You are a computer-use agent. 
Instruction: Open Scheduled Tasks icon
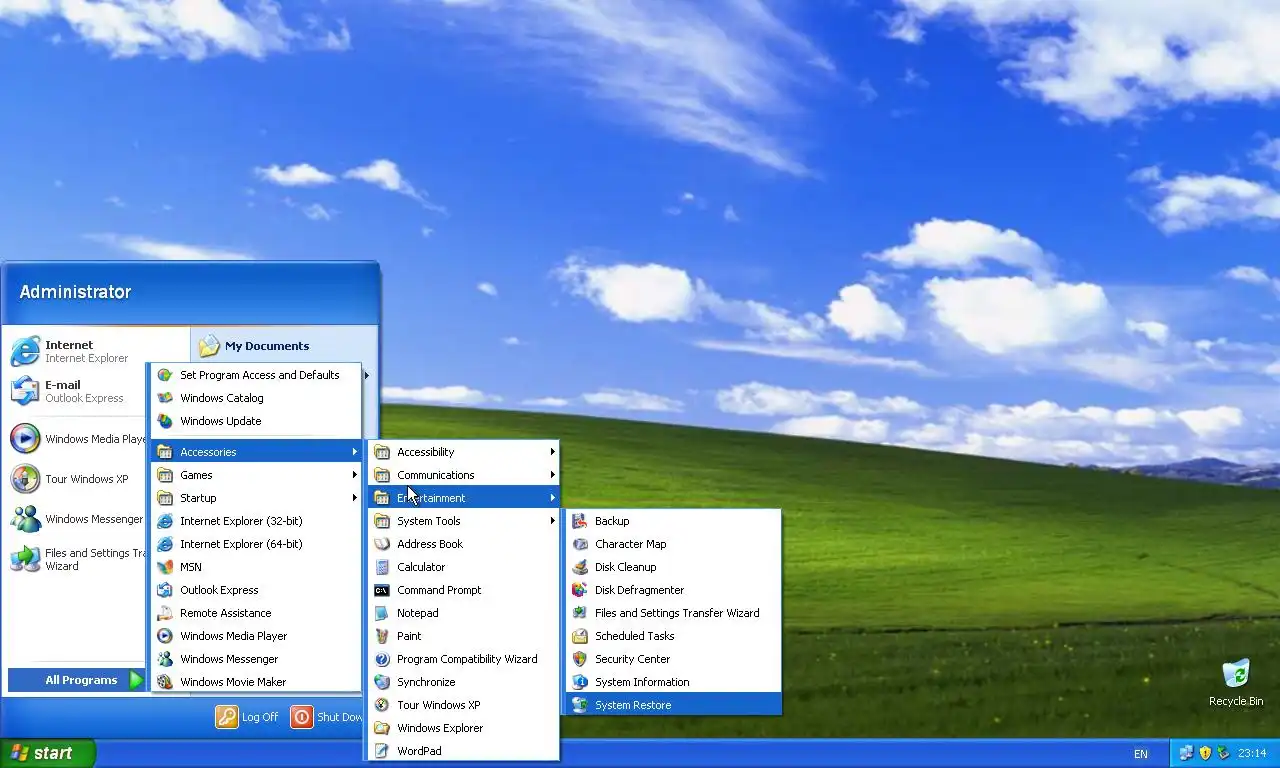[x=580, y=636]
